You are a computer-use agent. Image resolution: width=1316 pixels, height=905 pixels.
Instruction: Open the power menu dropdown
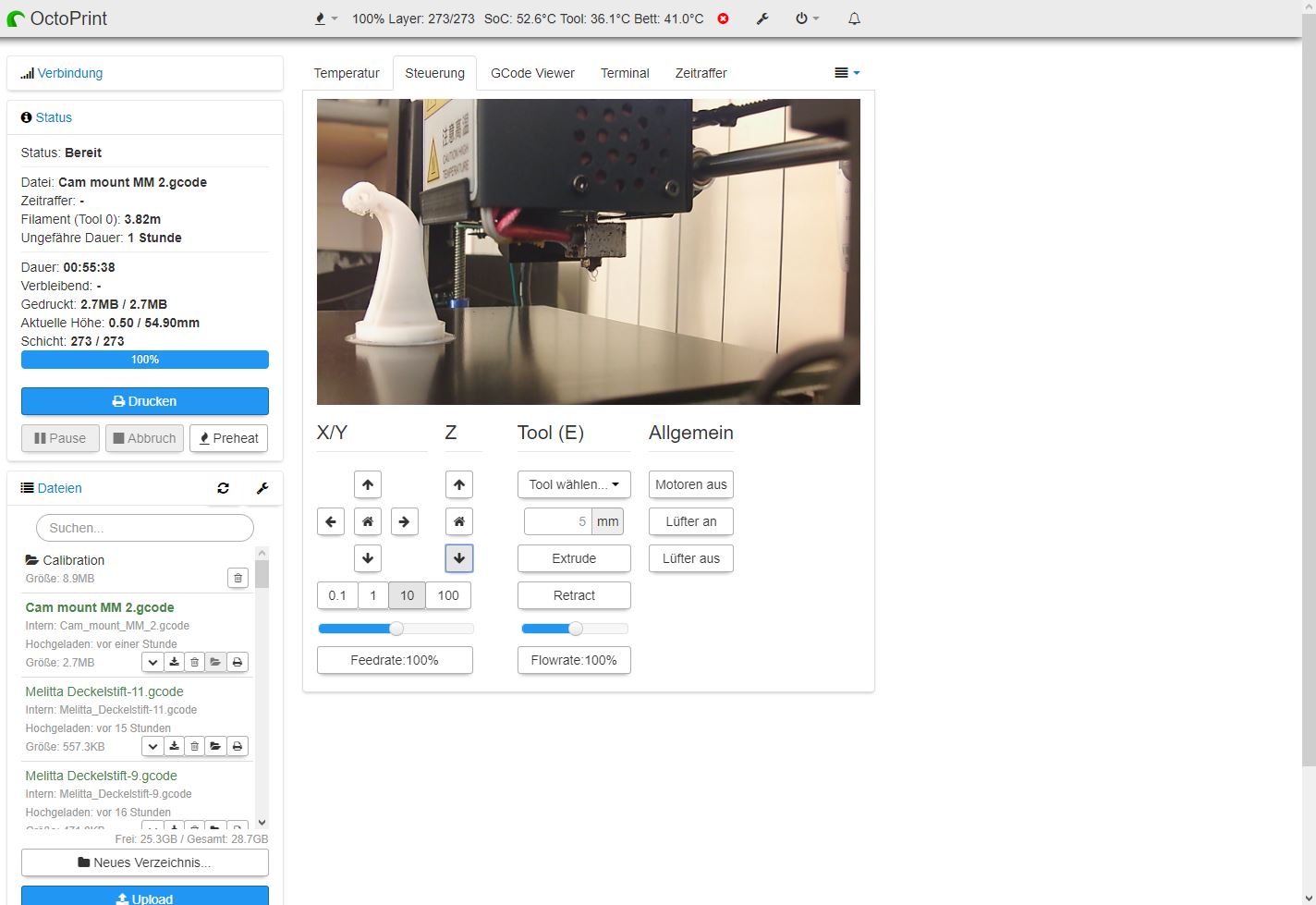807,18
